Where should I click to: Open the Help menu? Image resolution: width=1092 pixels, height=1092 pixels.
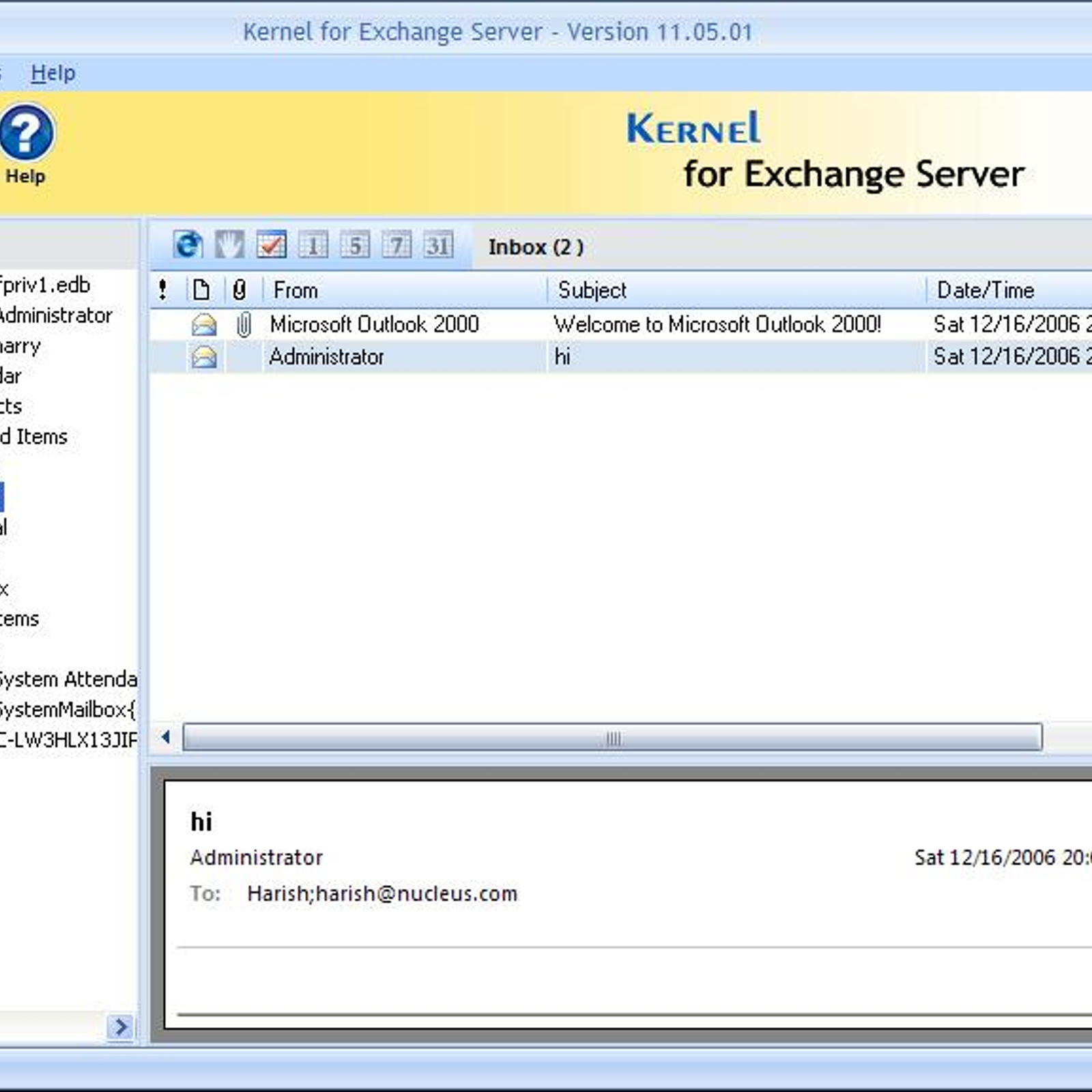pyautogui.click(x=53, y=73)
